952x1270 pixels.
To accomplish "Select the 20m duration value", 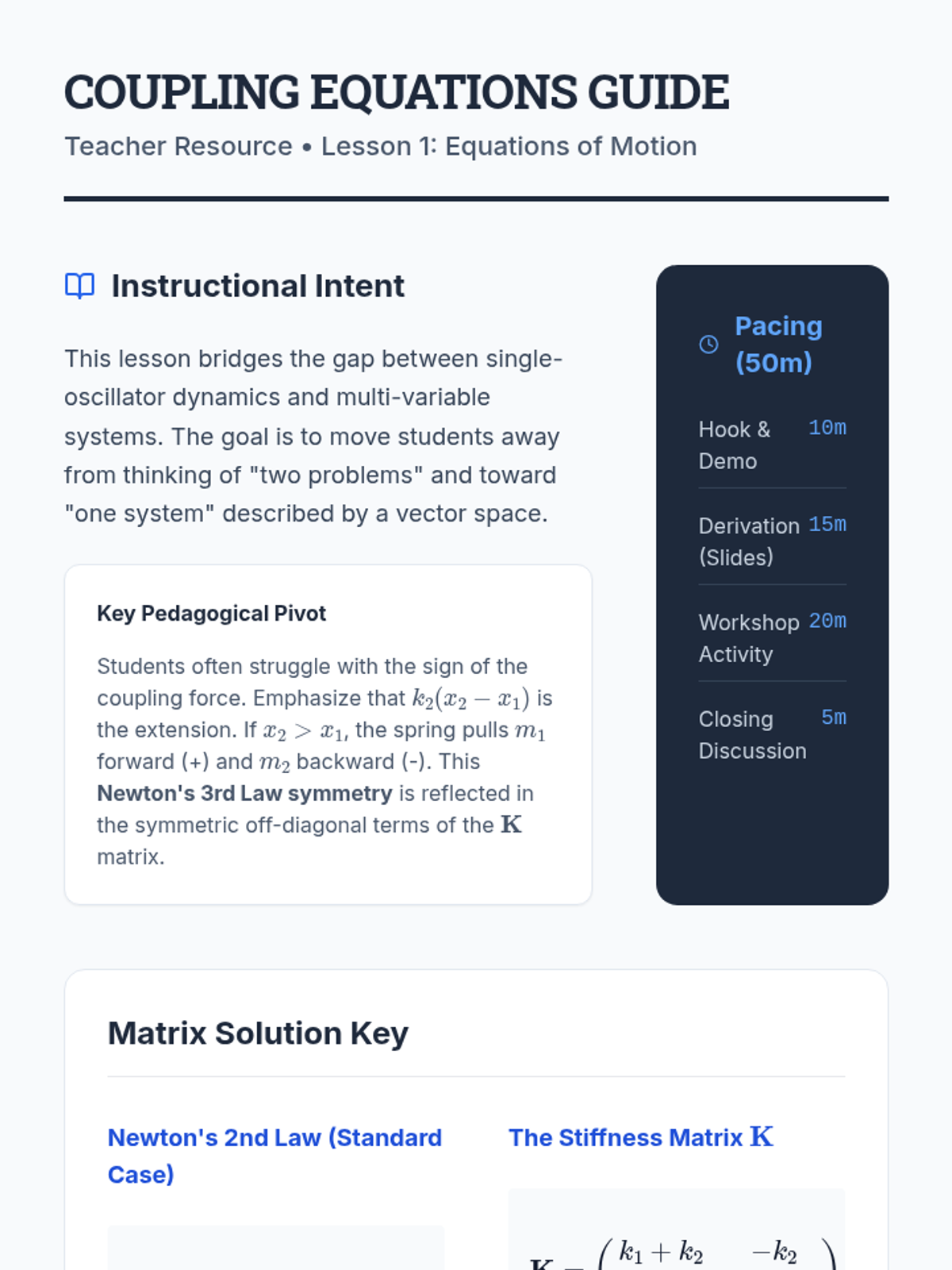I will pyautogui.click(x=827, y=621).
